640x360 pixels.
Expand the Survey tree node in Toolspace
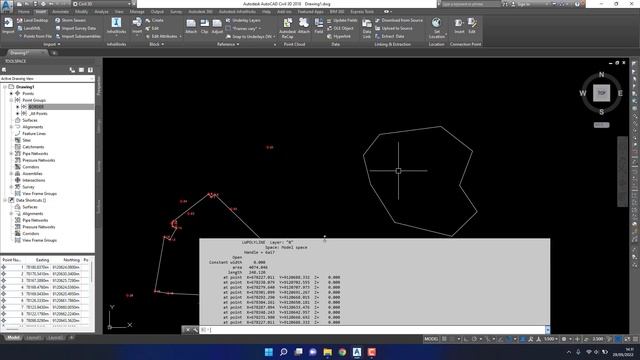(11, 187)
